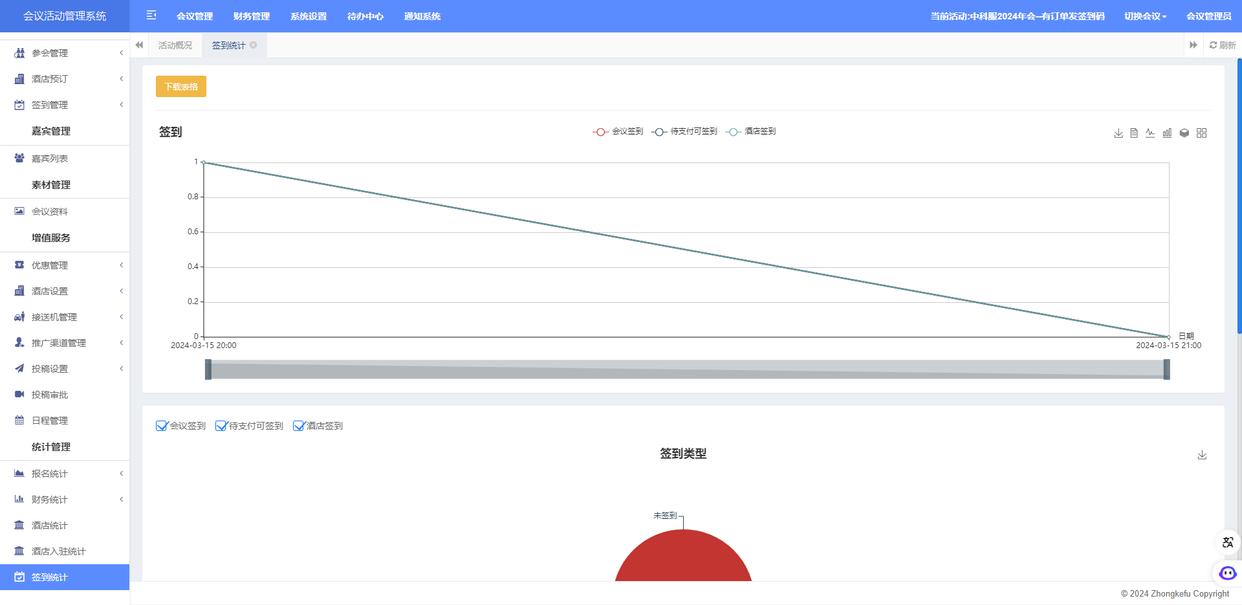Switch 签到 chart to stacked view
Image resolution: width=1242 pixels, height=605 pixels.
pos(1184,133)
